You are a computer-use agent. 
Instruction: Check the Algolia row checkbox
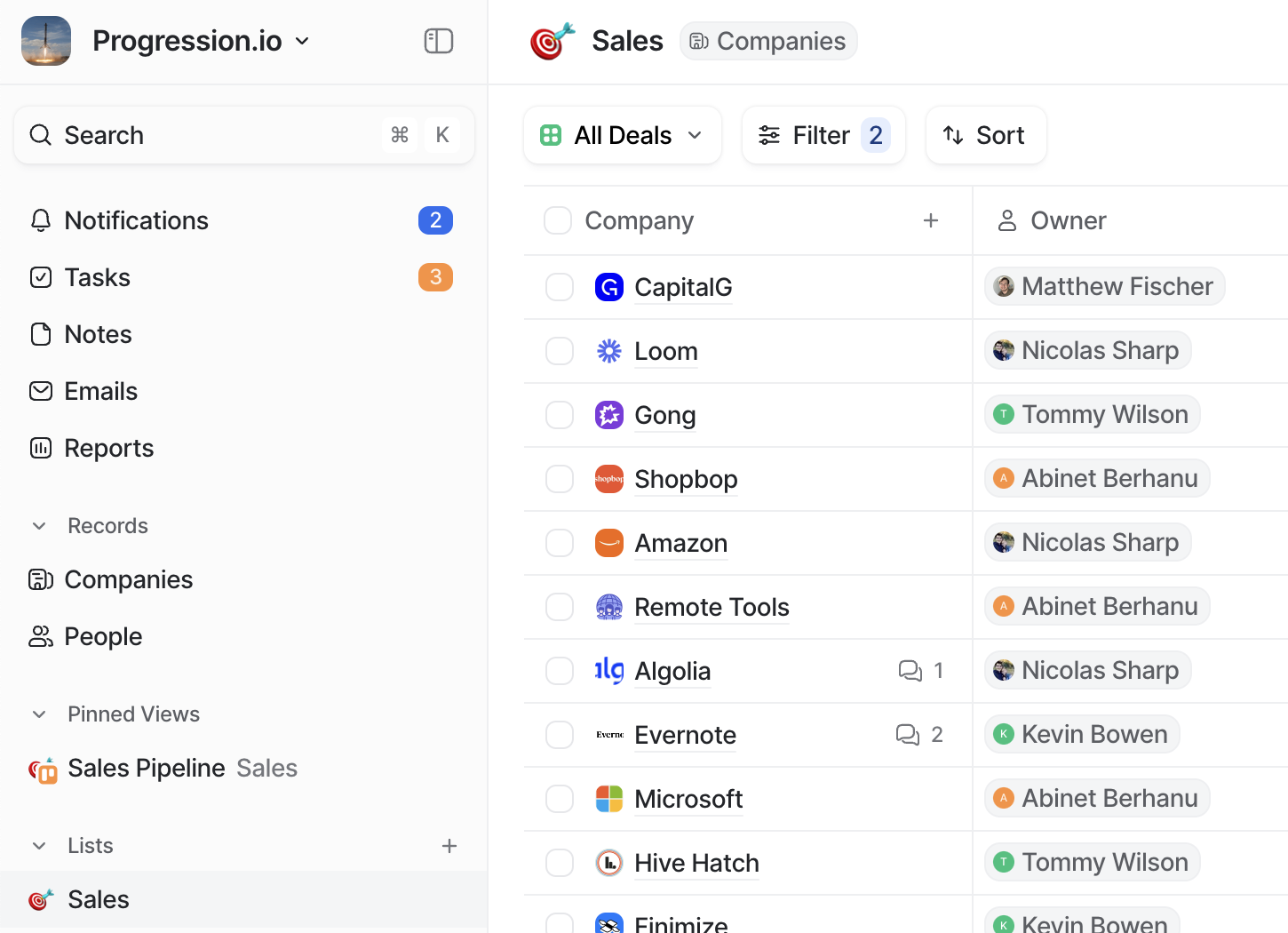560,671
